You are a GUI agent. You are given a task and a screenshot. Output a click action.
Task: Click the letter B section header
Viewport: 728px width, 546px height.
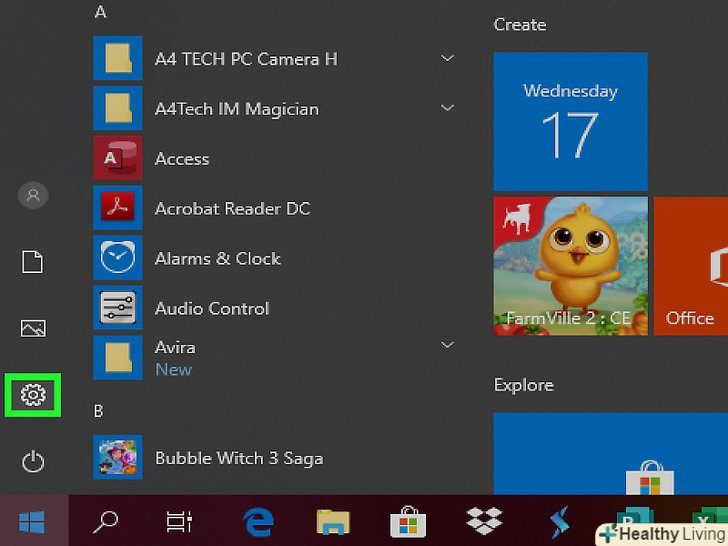point(99,411)
